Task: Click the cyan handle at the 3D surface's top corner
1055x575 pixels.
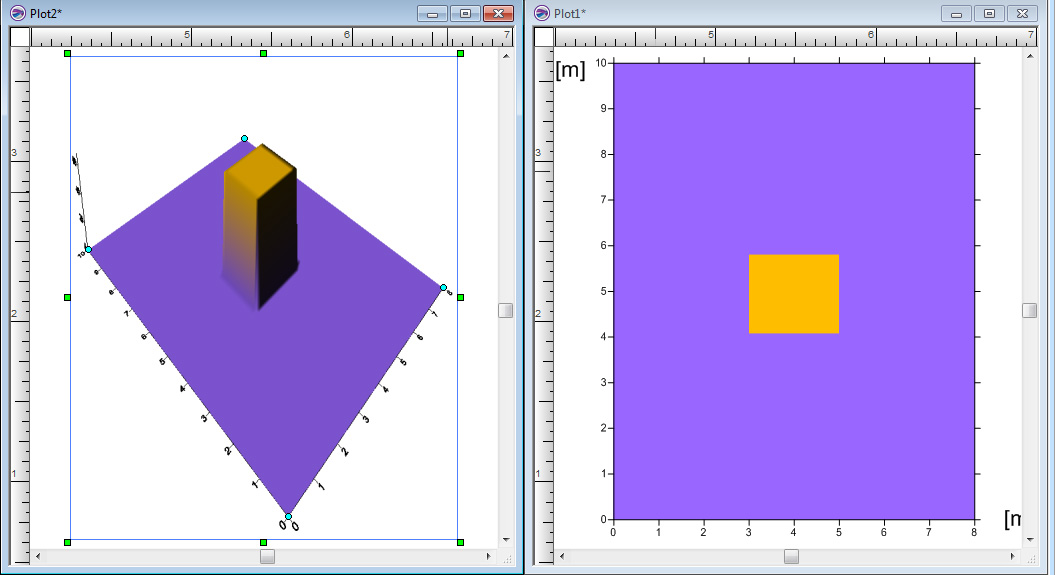Action: coord(244,139)
